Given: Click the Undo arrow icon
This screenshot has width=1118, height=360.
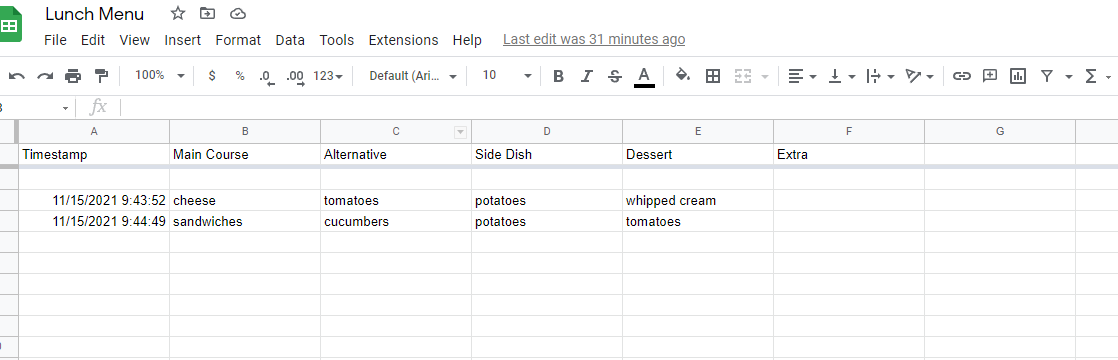Looking at the screenshot, I should point(16,76).
